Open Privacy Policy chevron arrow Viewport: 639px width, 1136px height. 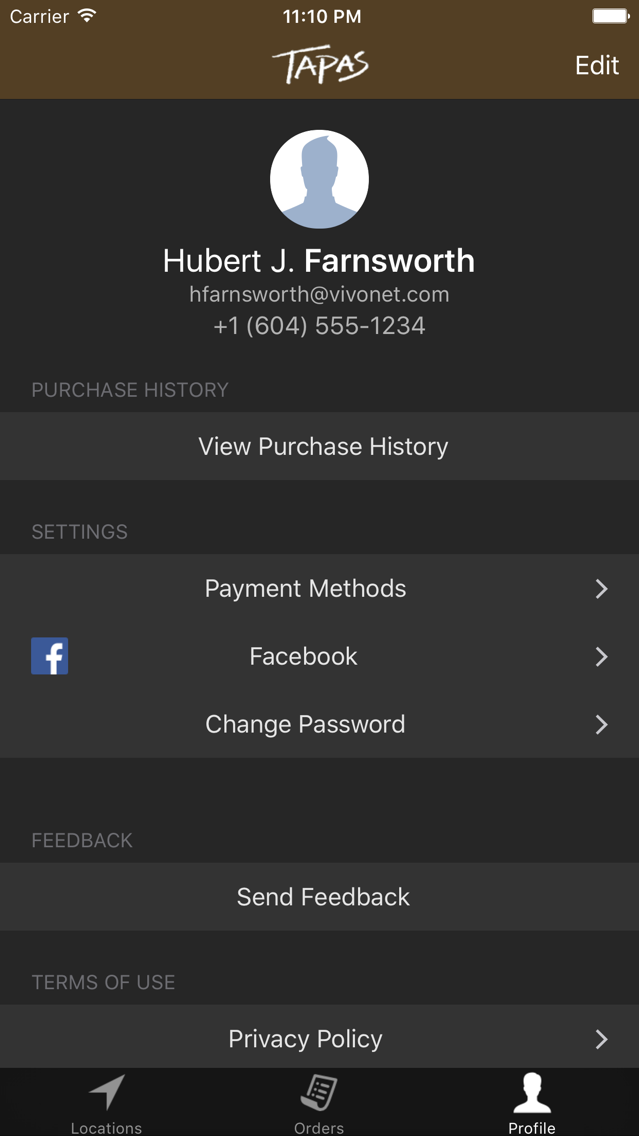click(601, 1040)
